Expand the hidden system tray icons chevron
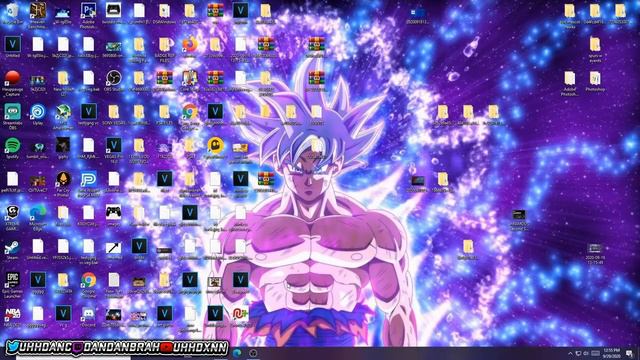This screenshot has width=640, height=360. (x=570, y=353)
